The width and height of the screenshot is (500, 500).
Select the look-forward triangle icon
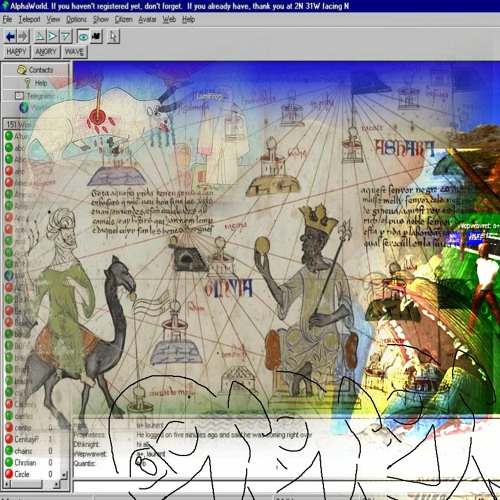pos(52,36)
